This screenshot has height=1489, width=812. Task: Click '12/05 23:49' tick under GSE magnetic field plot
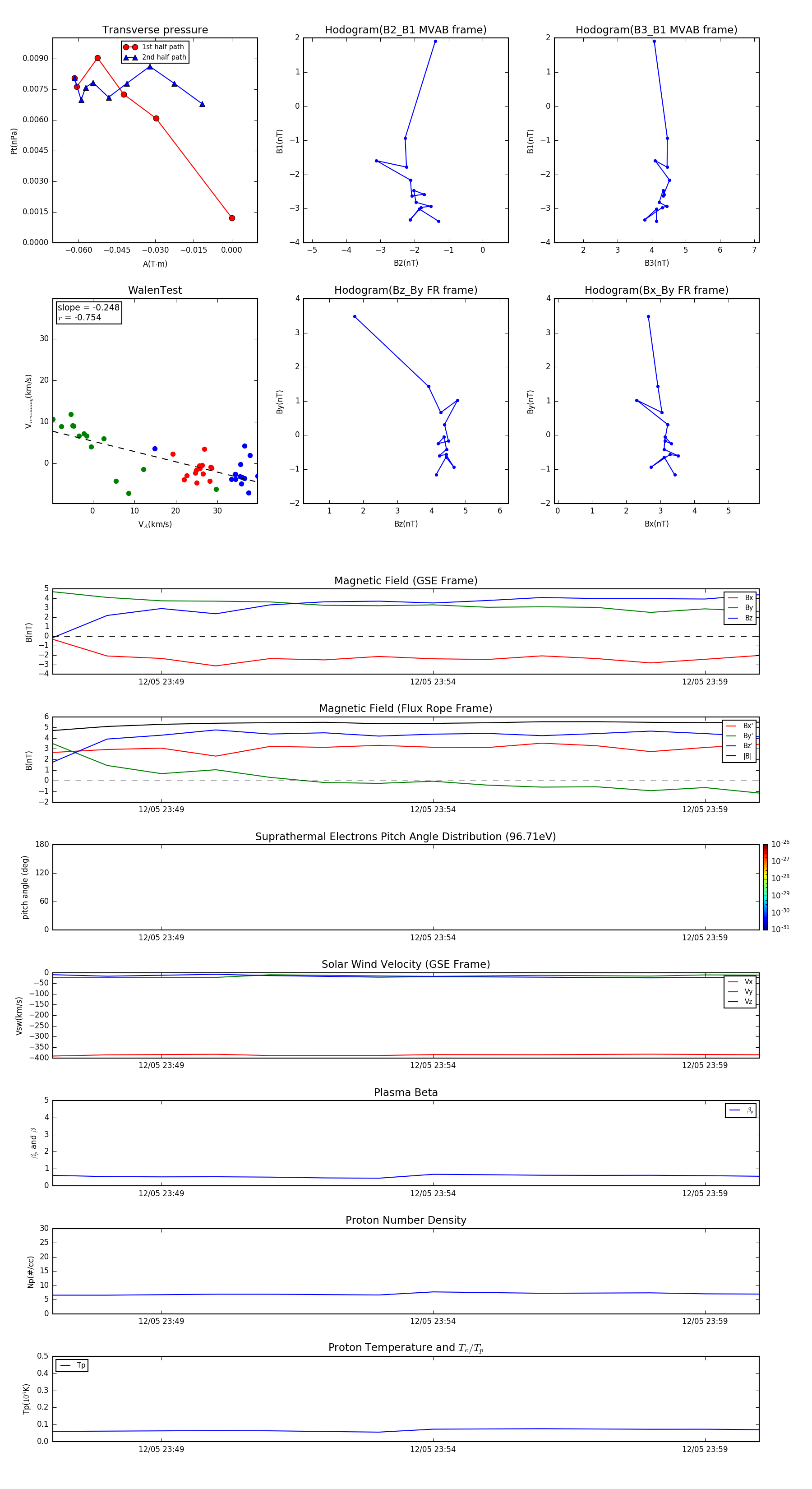click(161, 682)
